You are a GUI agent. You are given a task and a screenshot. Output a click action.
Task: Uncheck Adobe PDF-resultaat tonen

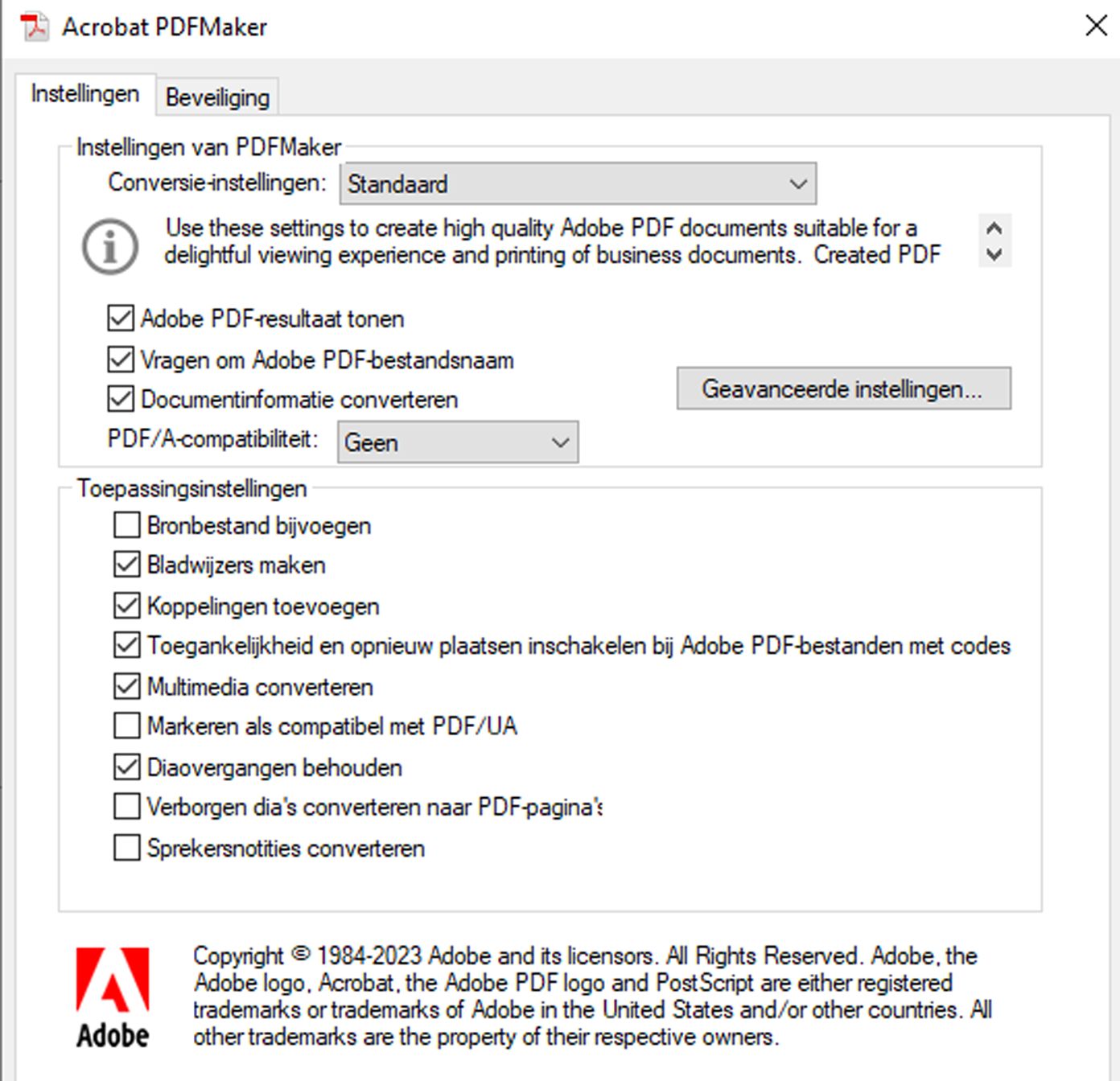[121, 319]
